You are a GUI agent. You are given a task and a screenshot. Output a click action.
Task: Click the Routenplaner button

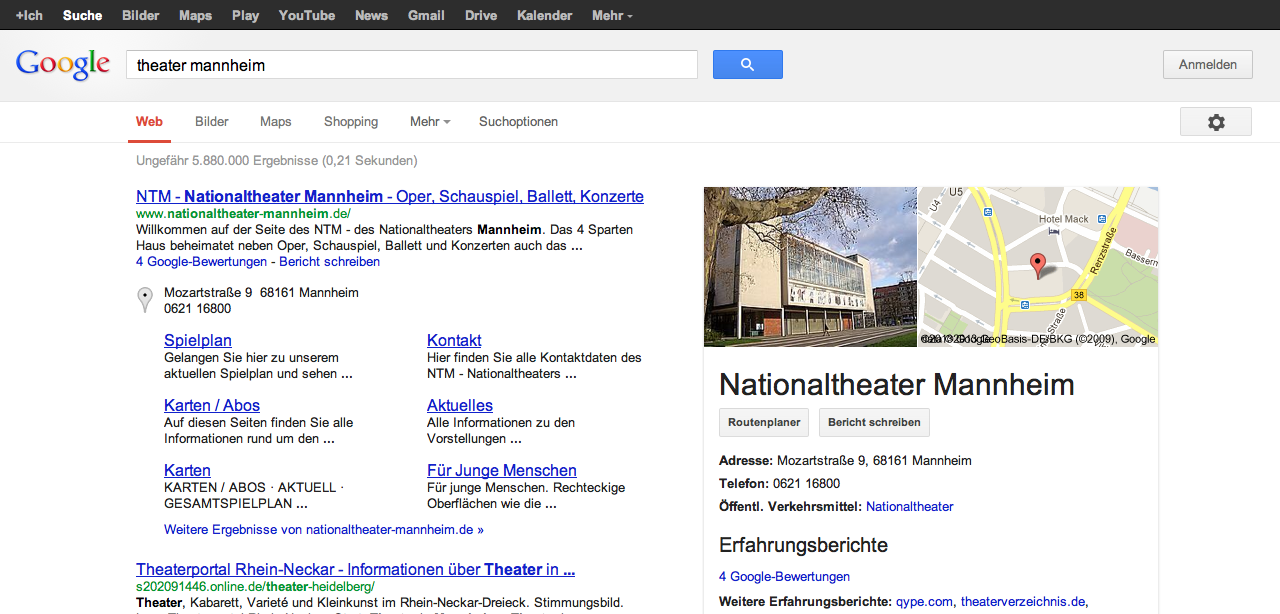tap(764, 422)
